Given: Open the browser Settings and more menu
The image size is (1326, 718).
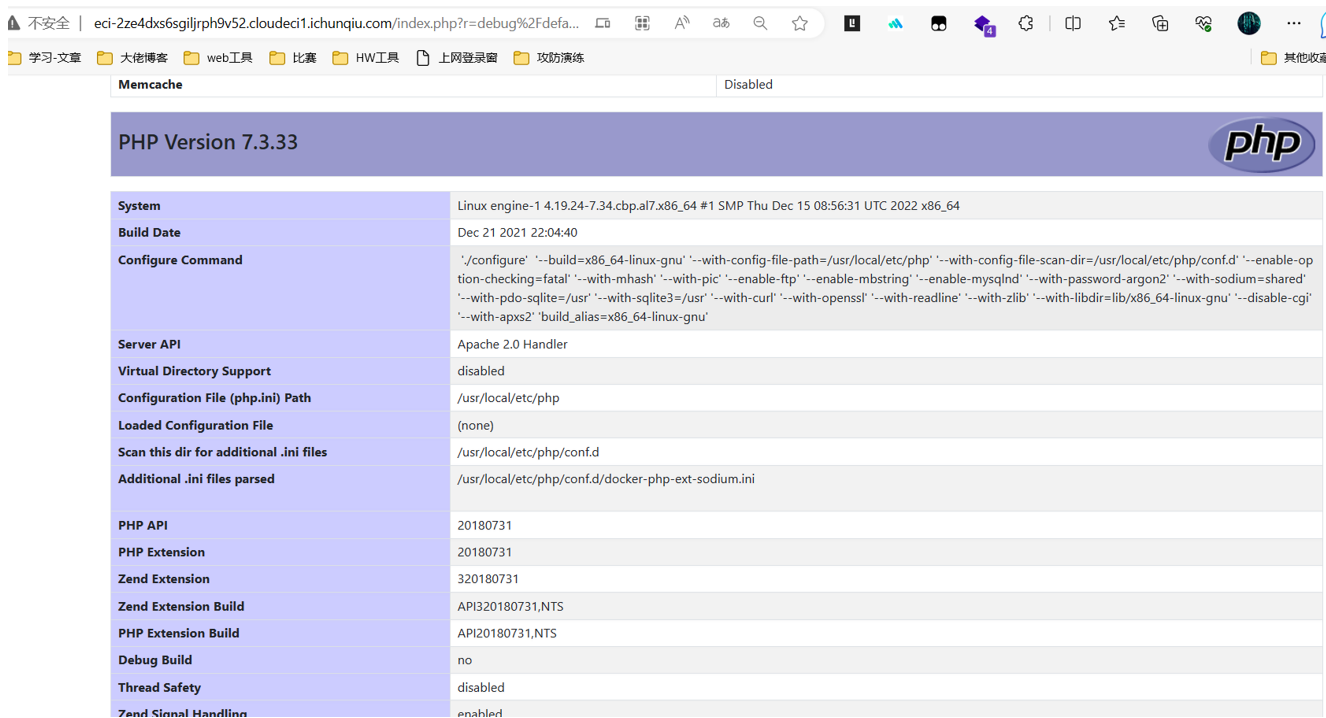Looking at the screenshot, I should (1294, 23).
